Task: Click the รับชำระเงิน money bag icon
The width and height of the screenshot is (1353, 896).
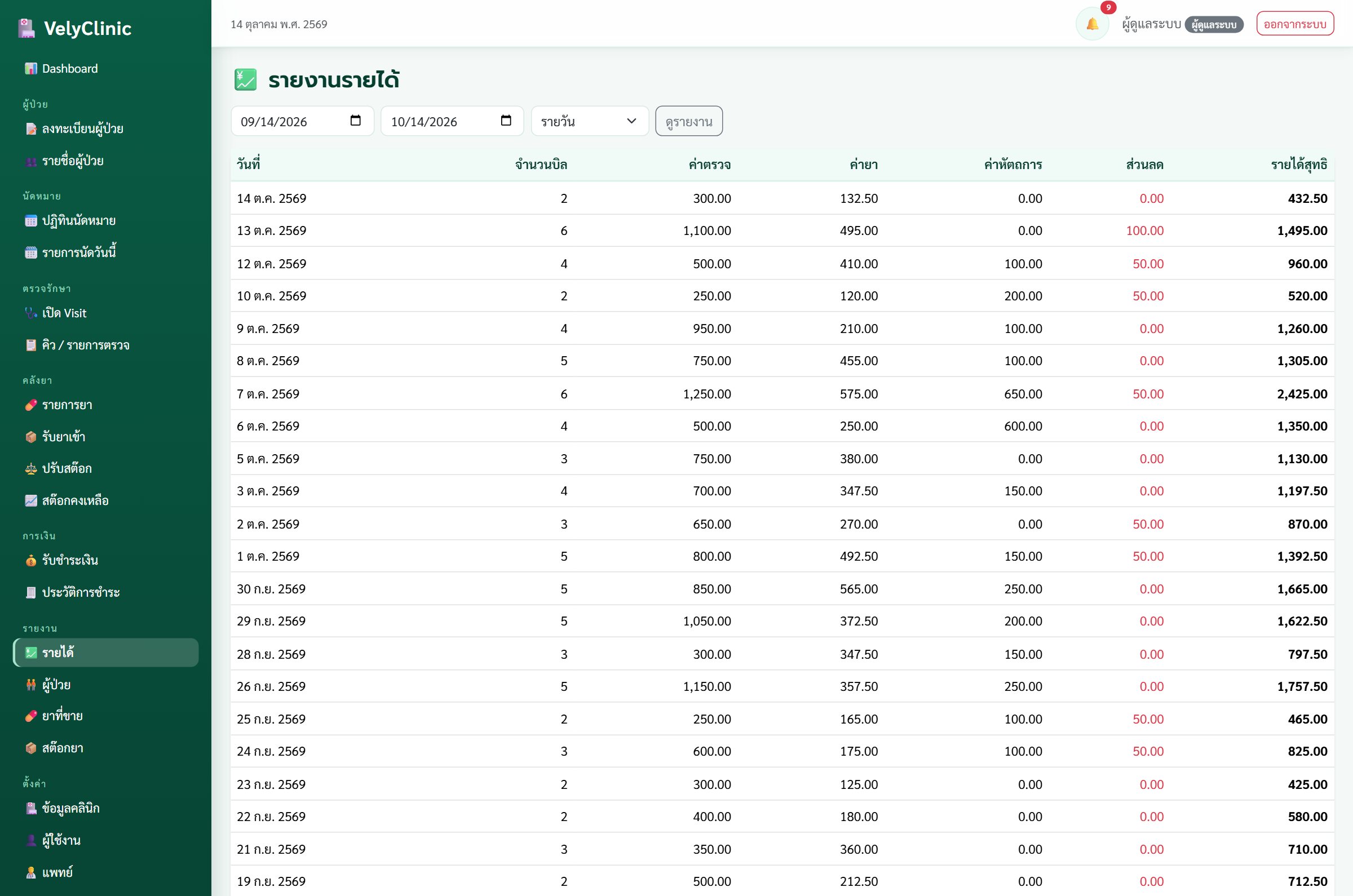Action: 31,561
